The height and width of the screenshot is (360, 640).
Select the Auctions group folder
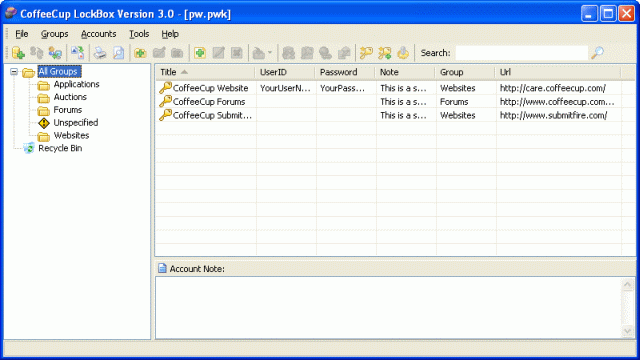(70, 97)
